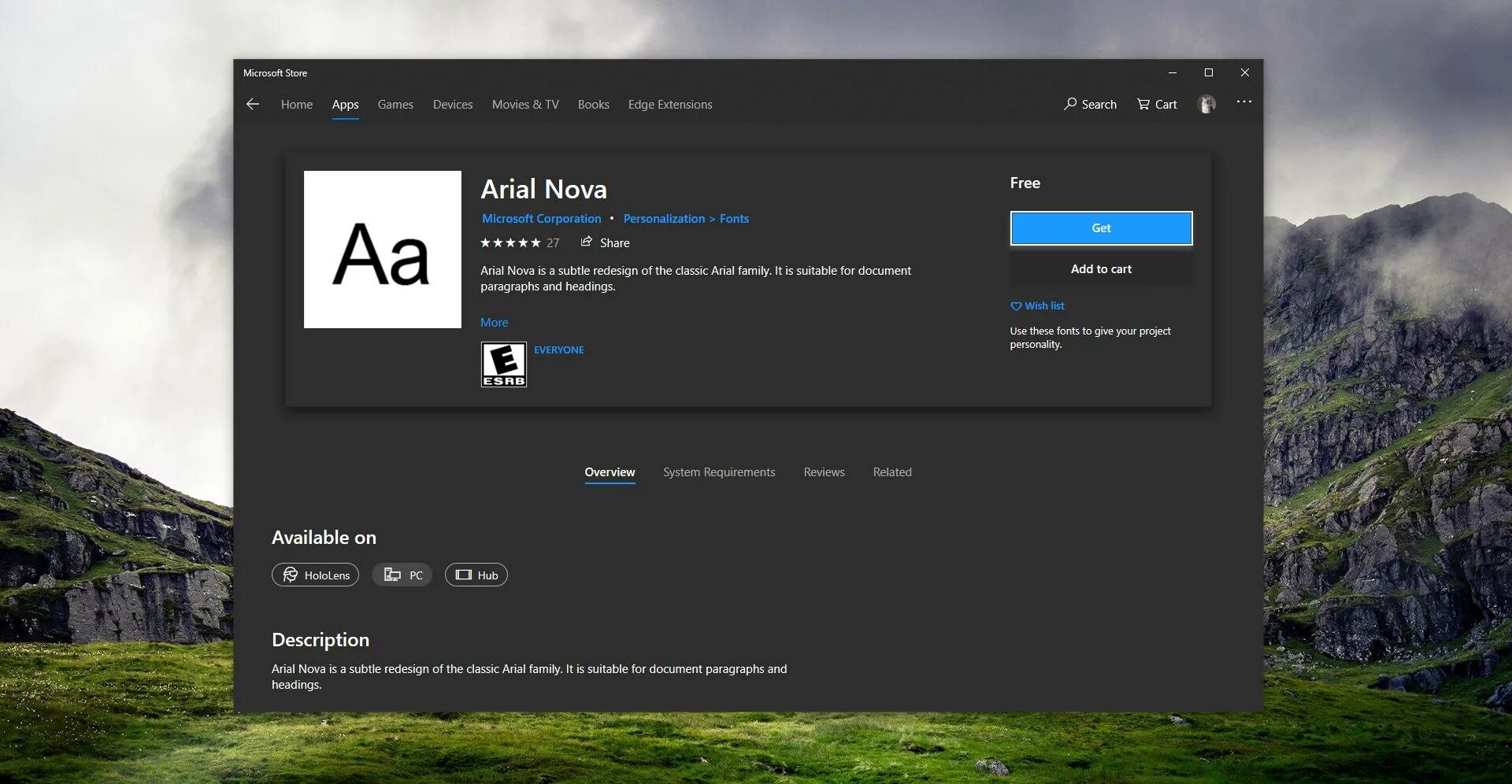Click the Arial Nova title
This screenshot has width=1512, height=784.
pos(543,189)
